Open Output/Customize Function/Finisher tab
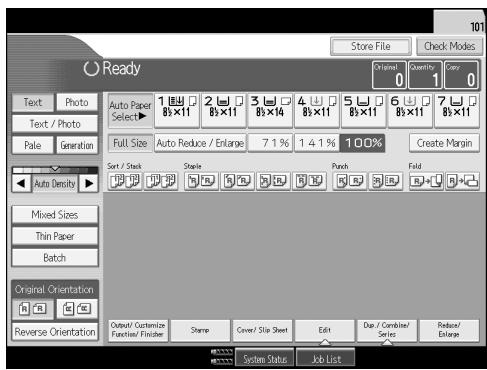 [138, 330]
